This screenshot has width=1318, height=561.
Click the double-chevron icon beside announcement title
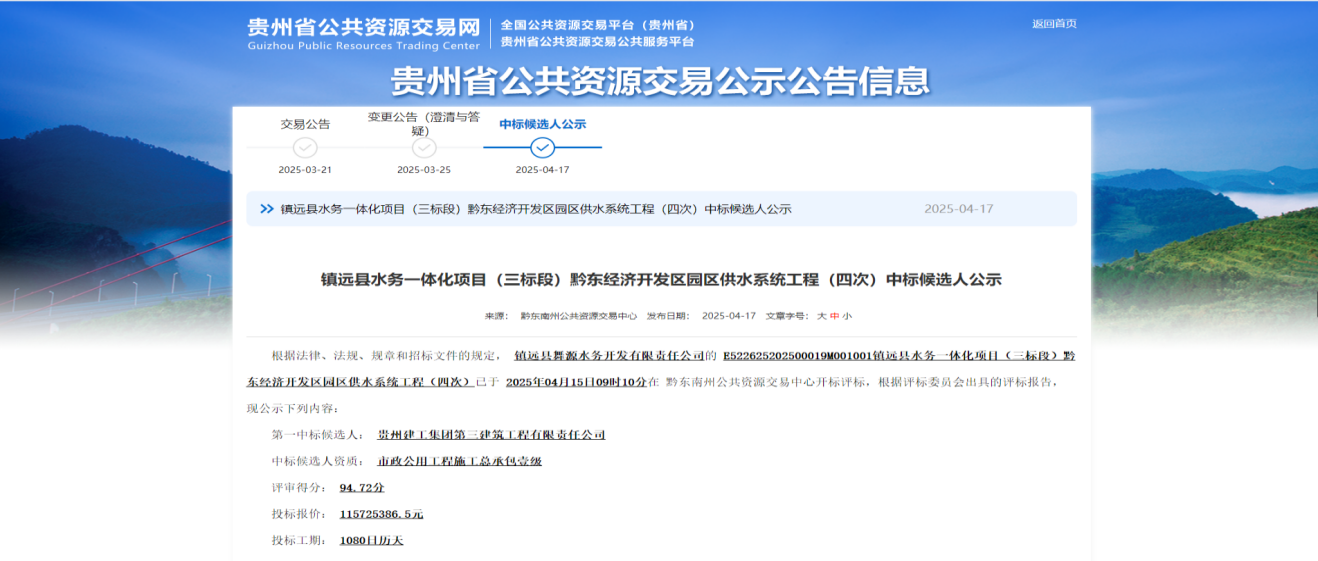click(x=266, y=209)
